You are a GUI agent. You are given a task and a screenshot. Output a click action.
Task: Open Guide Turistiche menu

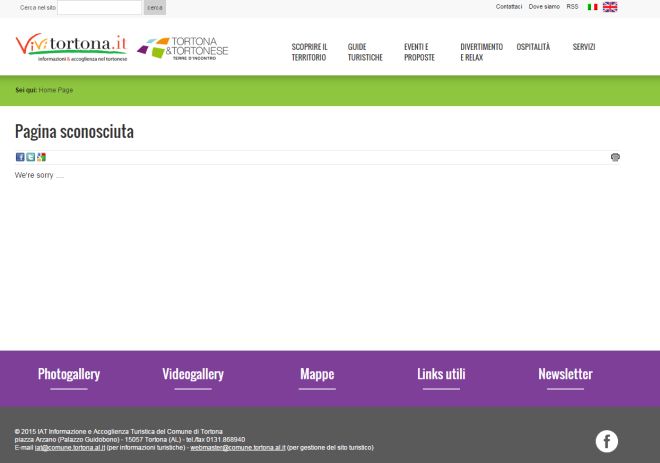click(x=365, y=52)
